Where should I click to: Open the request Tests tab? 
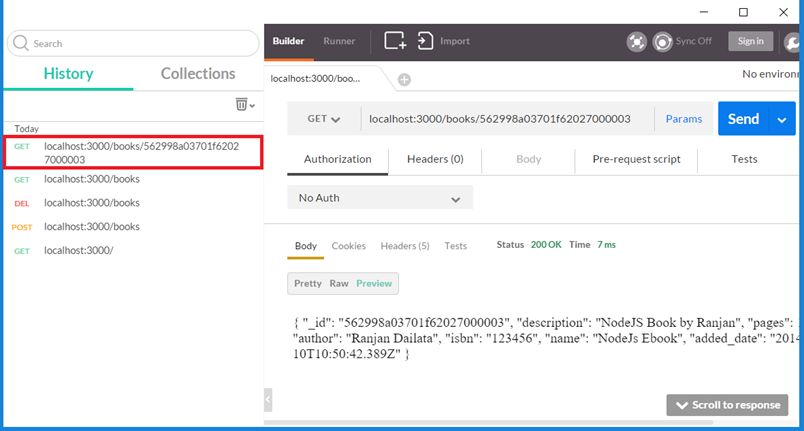[x=744, y=159]
